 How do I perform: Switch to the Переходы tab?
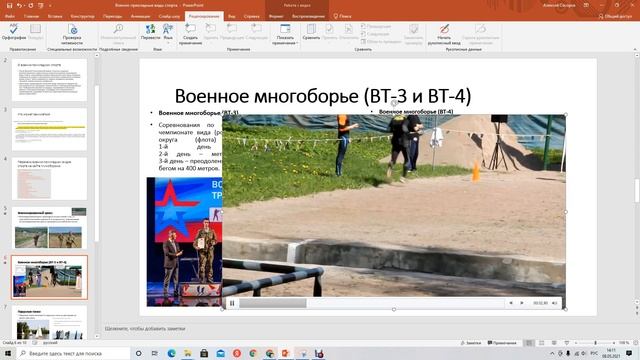coord(112,16)
